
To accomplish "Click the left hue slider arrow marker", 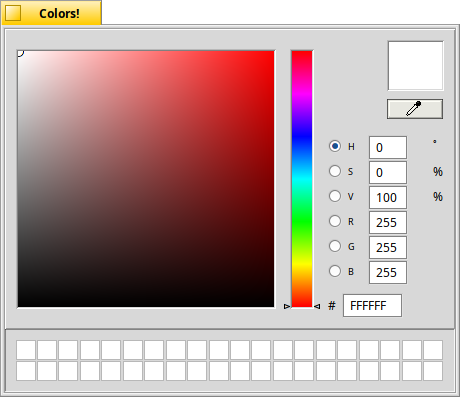I will tap(287, 306).
